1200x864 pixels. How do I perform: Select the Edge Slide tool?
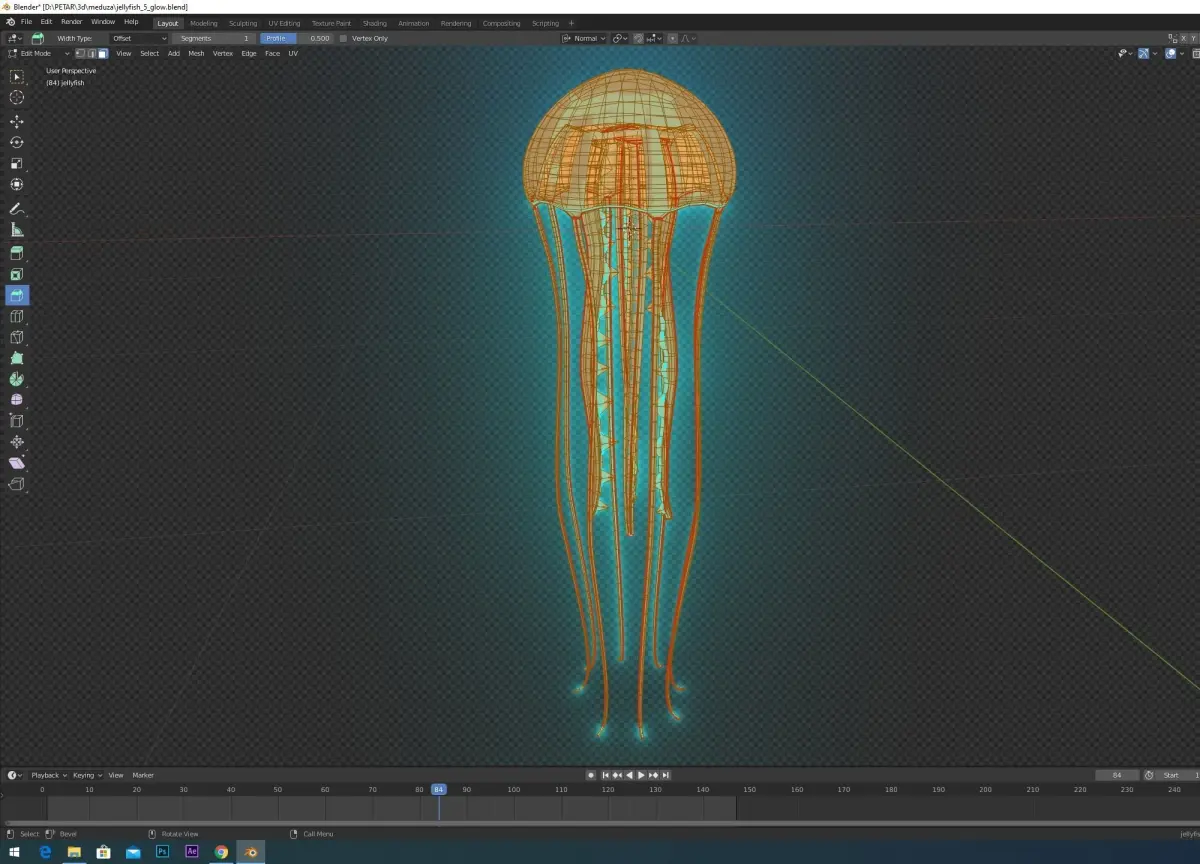pyautogui.click(x=17, y=421)
